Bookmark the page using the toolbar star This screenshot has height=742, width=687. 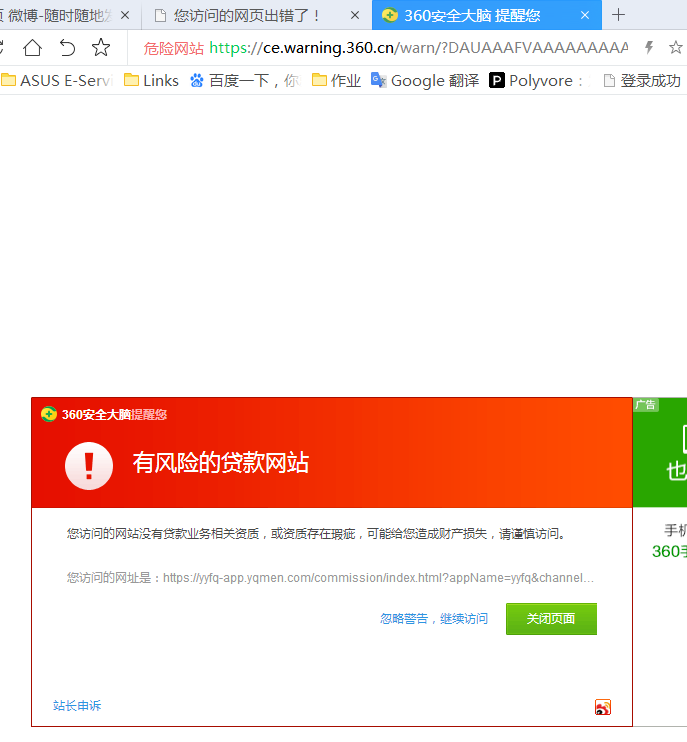pyautogui.click(x=101, y=47)
